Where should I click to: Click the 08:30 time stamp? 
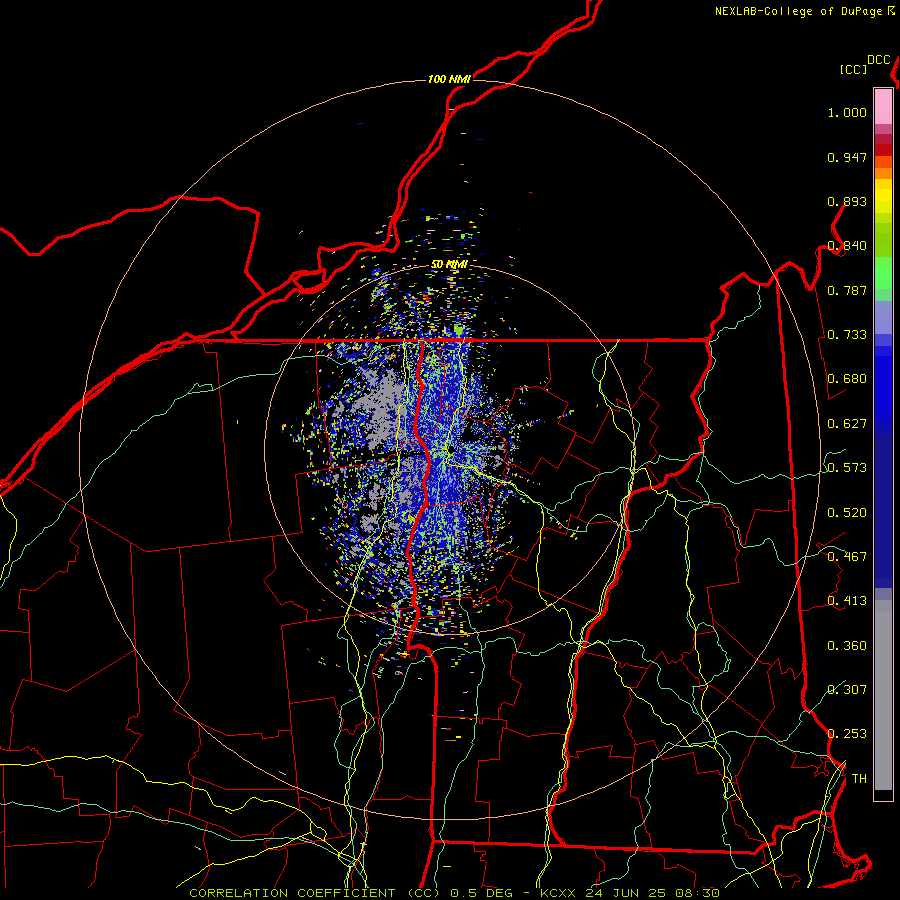pos(697,893)
